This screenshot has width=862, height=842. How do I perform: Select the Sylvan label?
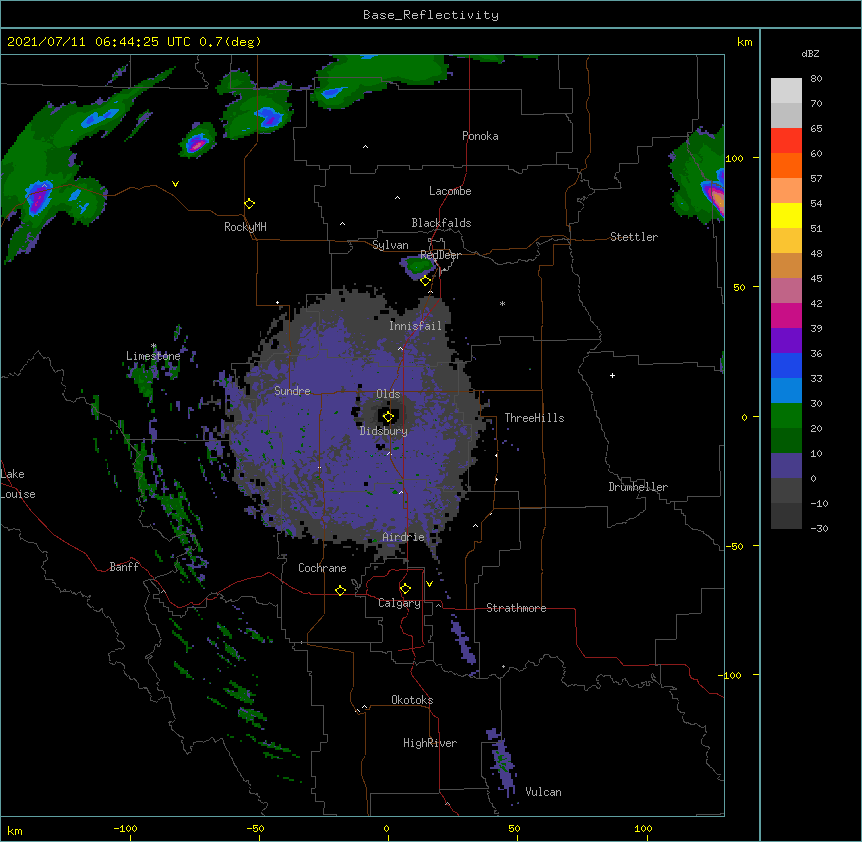390,245
